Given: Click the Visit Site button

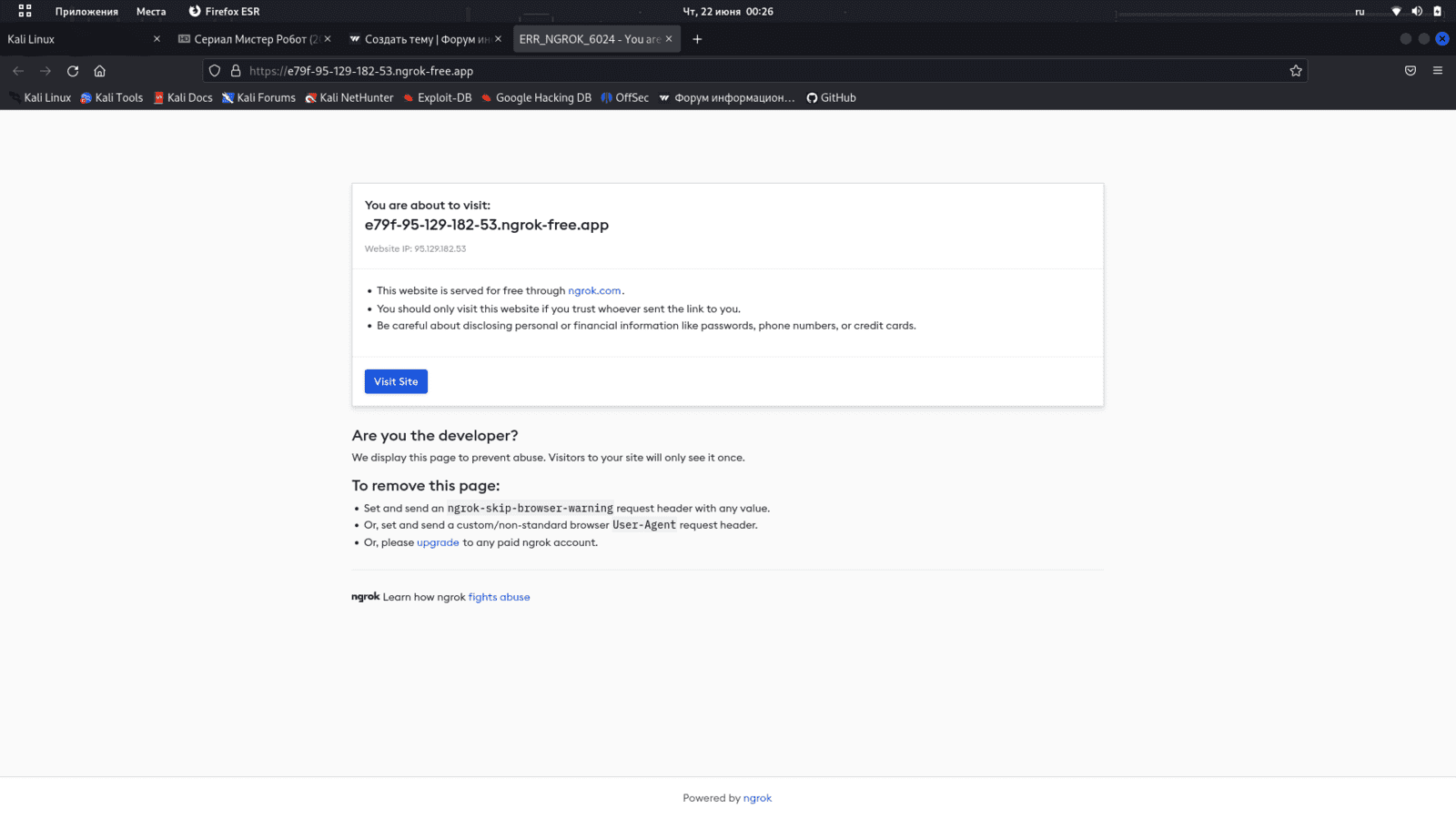Looking at the screenshot, I should click(x=396, y=381).
